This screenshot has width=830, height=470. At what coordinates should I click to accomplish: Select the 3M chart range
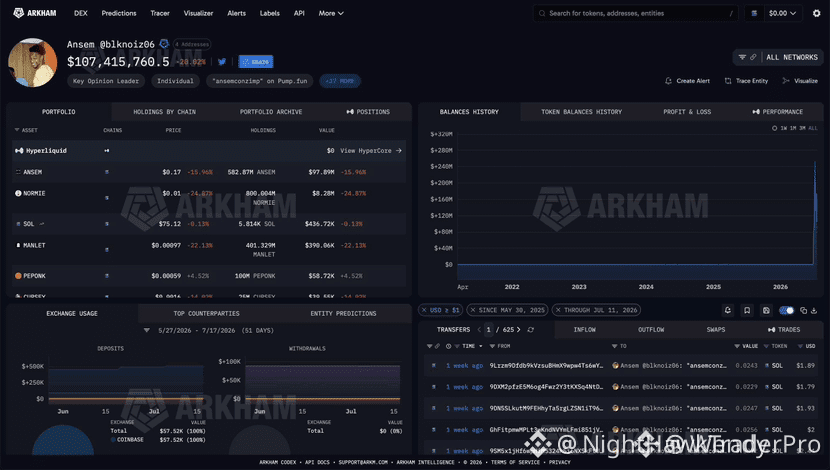tap(802, 128)
